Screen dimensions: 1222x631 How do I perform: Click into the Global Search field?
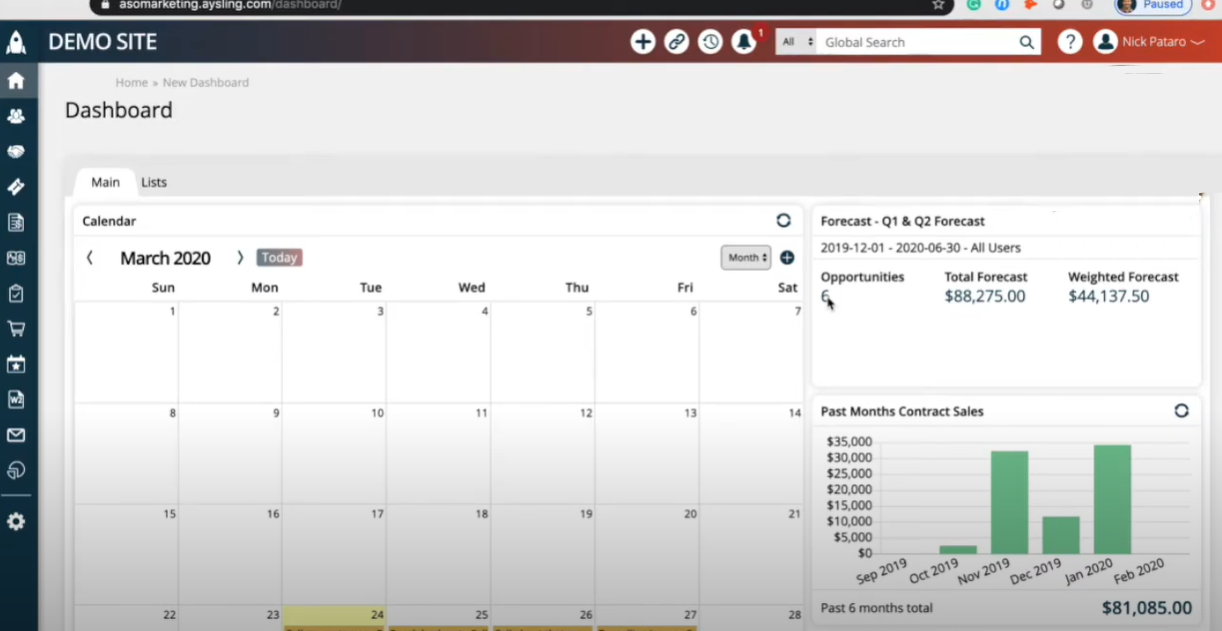(915, 42)
